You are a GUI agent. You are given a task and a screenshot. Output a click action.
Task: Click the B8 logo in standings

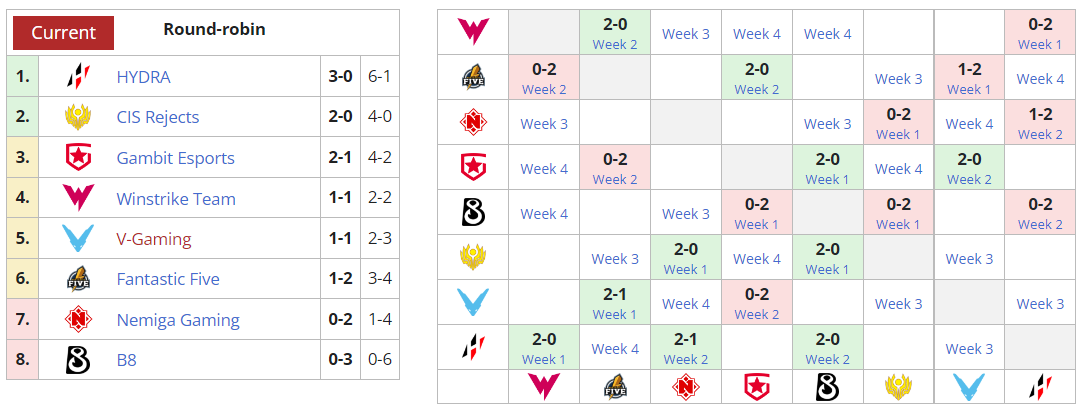[77, 360]
